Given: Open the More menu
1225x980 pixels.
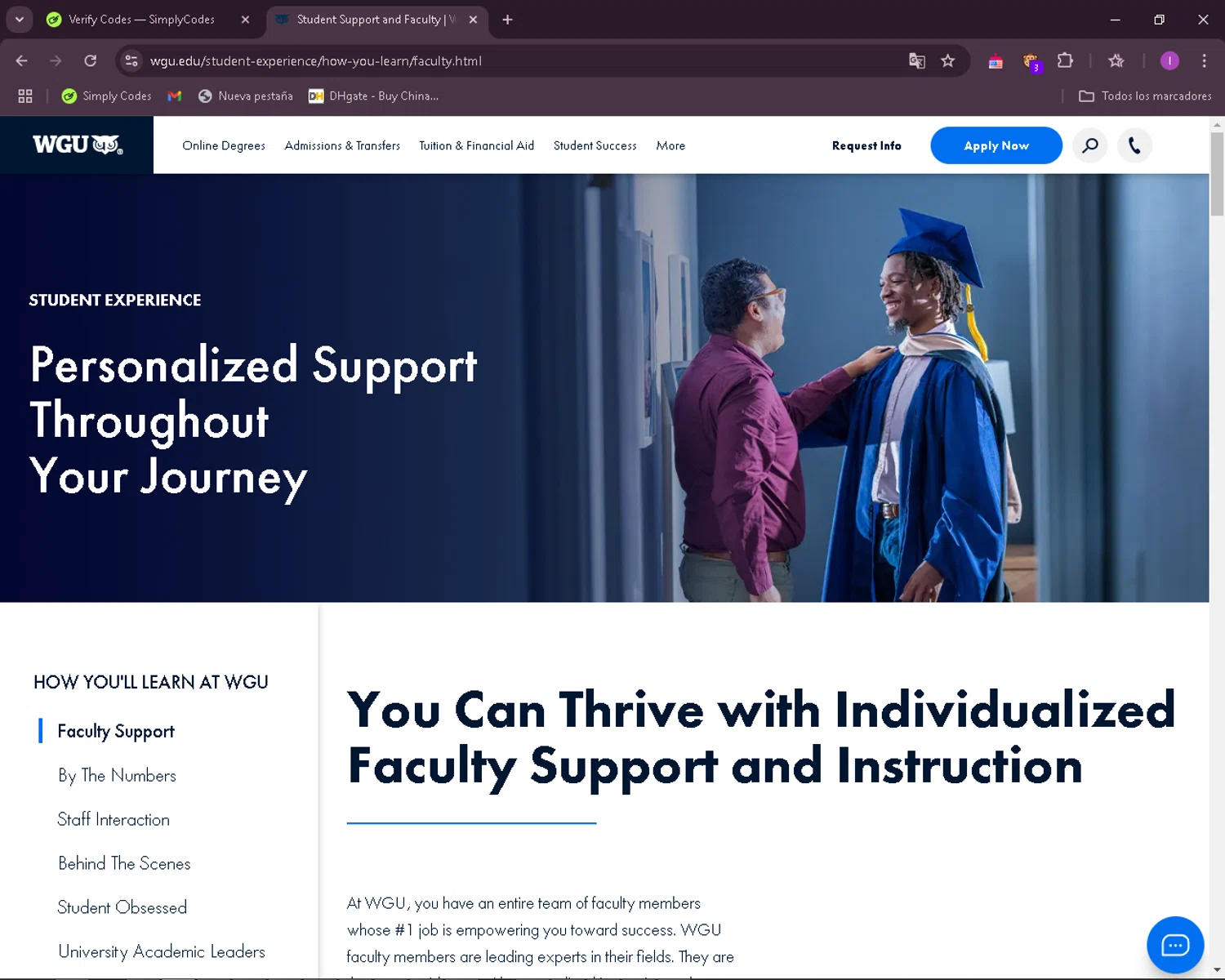Looking at the screenshot, I should click(670, 145).
